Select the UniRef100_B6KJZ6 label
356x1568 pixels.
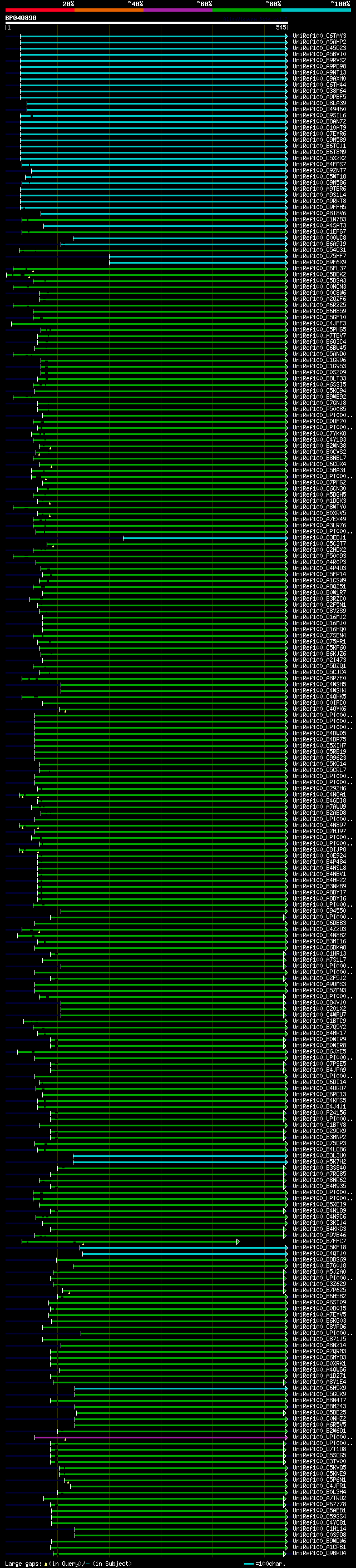319,654
